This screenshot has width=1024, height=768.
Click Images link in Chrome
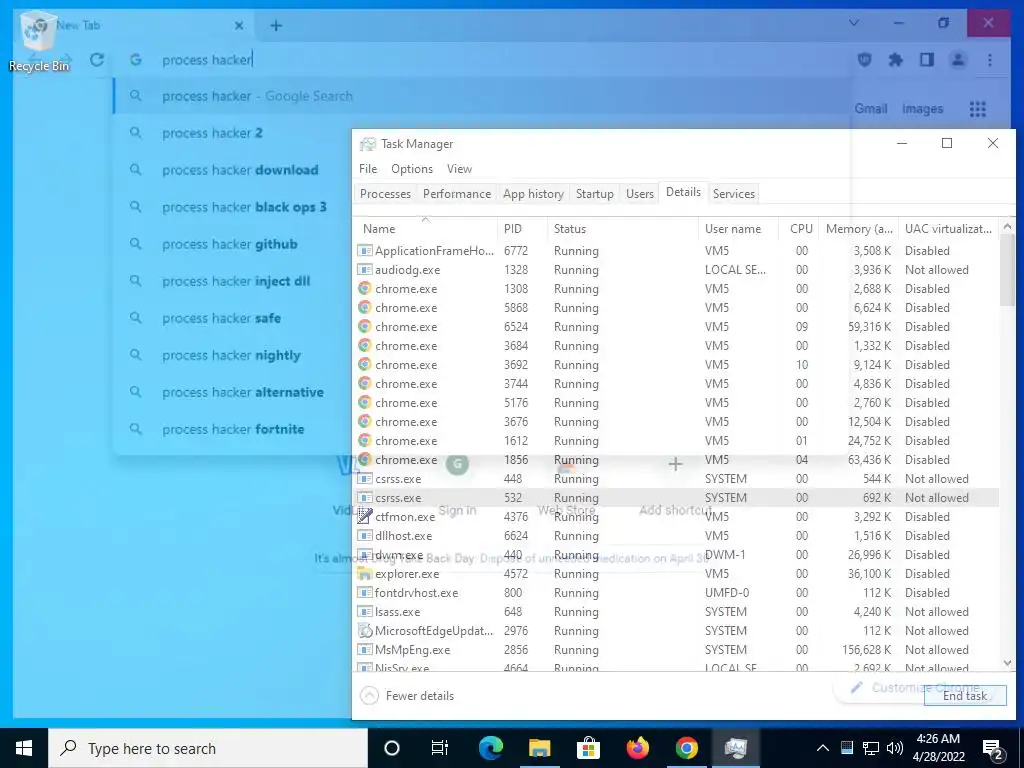[922, 109]
